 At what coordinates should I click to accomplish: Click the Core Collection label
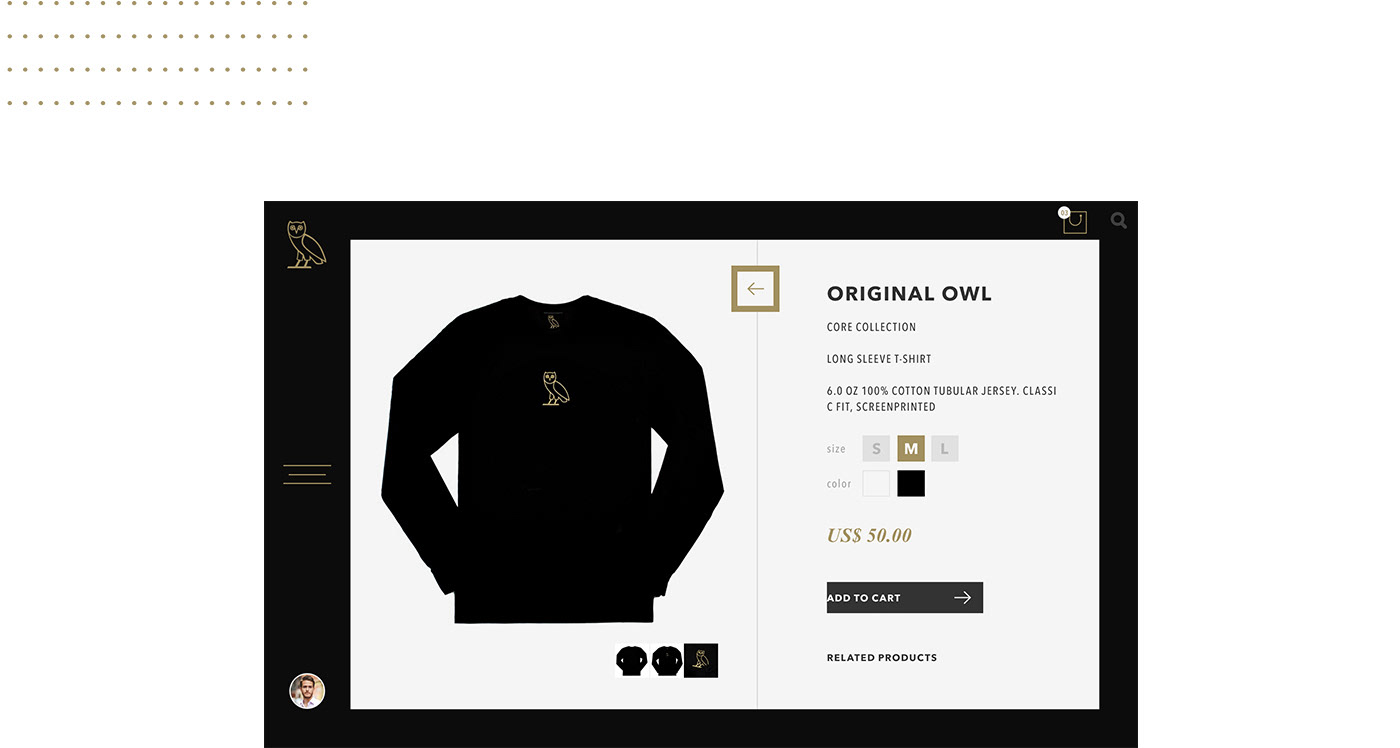coord(871,327)
